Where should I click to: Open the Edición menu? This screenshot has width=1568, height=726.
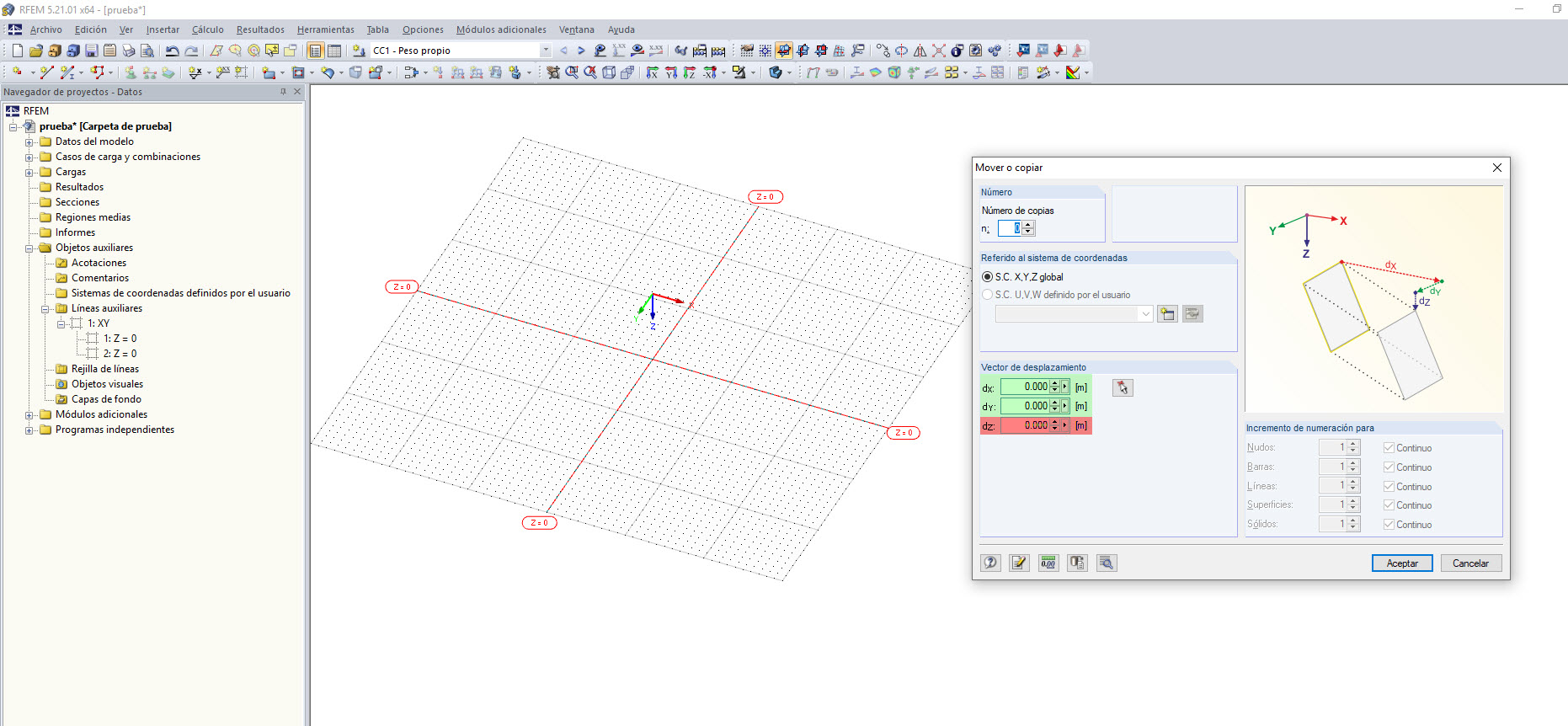tap(91, 29)
